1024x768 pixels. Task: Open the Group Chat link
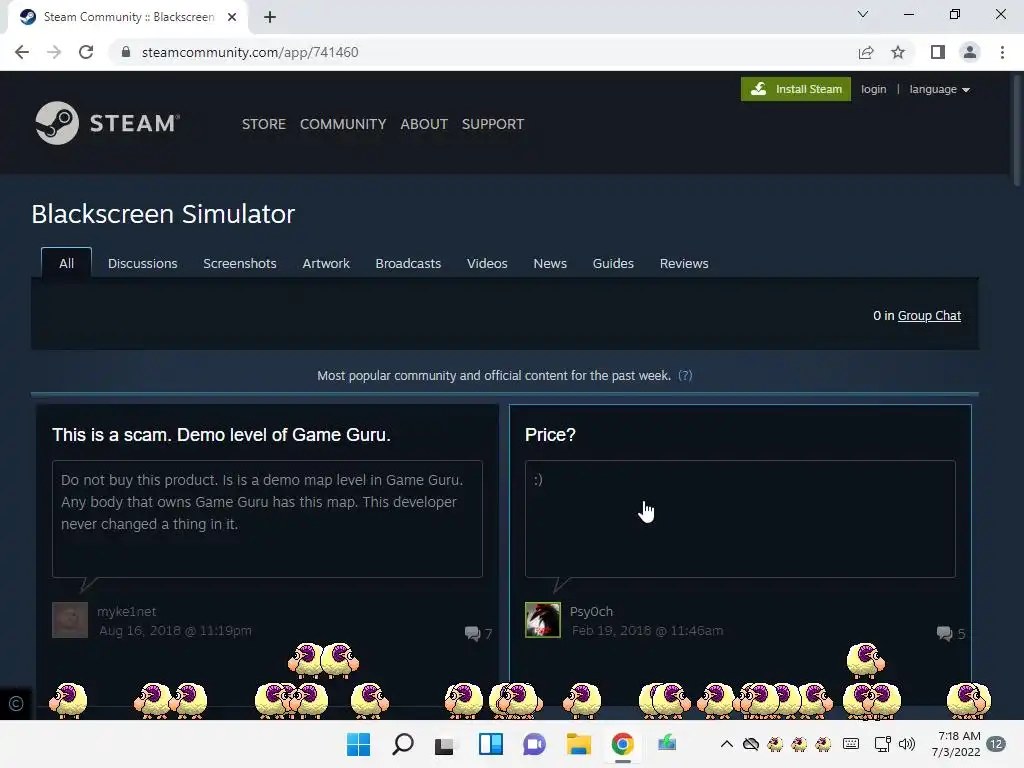[x=929, y=315]
